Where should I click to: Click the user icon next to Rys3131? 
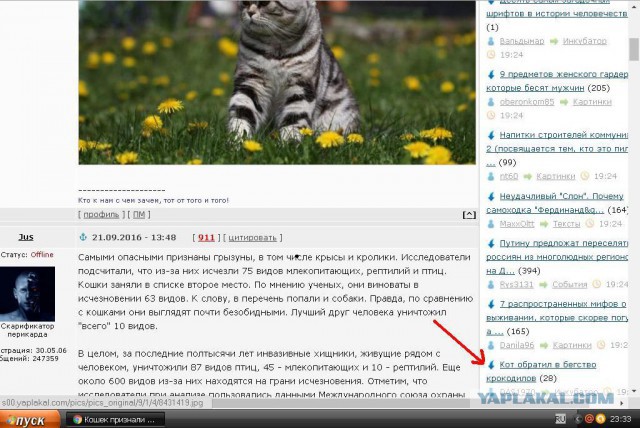coord(491,284)
